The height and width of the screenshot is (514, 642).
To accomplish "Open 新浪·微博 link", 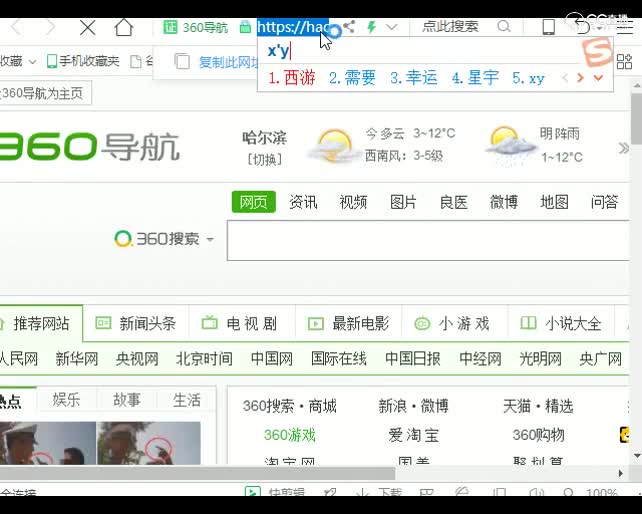I will pyautogui.click(x=413, y=406).
